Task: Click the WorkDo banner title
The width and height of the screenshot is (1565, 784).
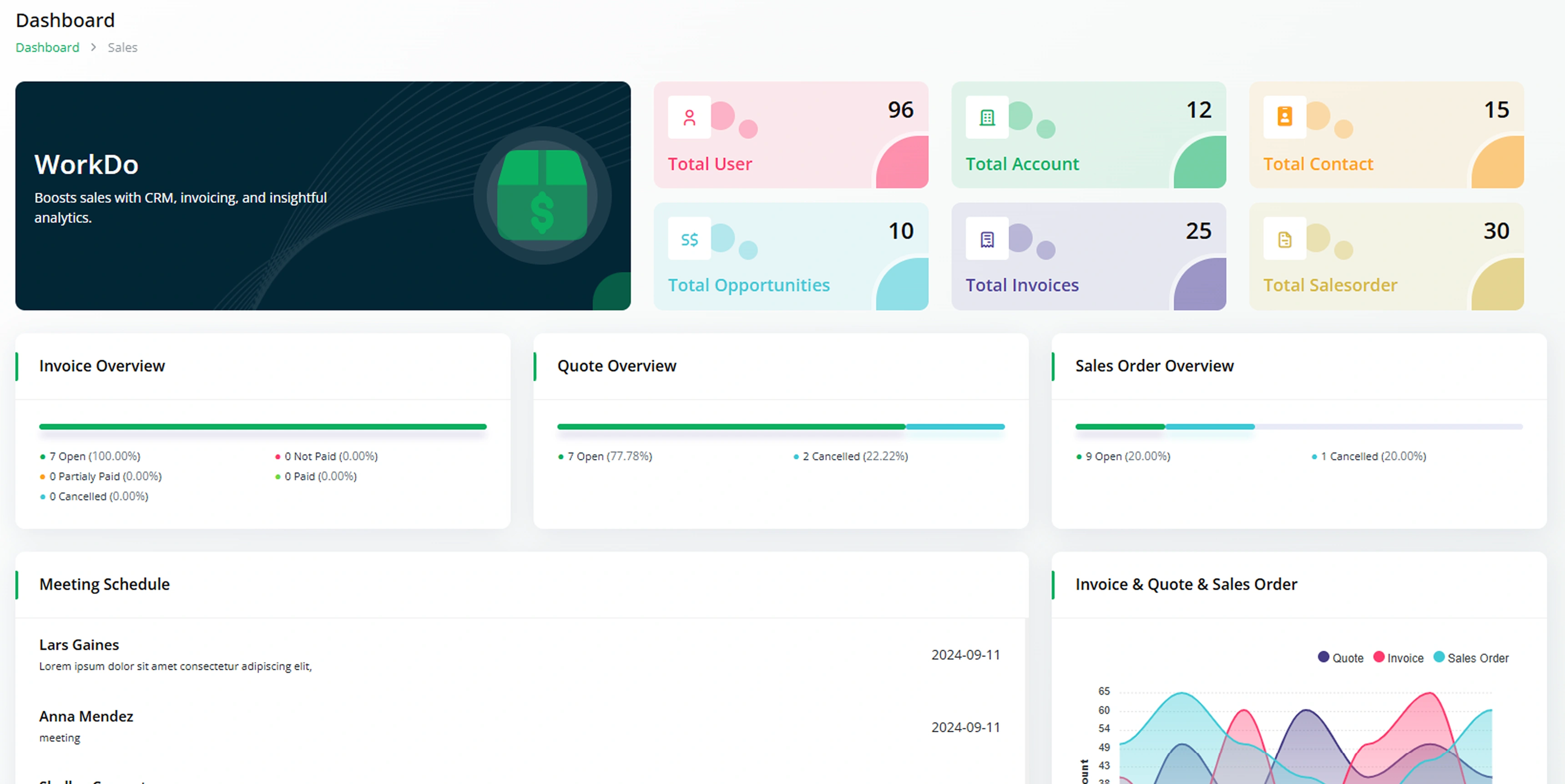Action: pyautogui.click(x=86, y=165)
